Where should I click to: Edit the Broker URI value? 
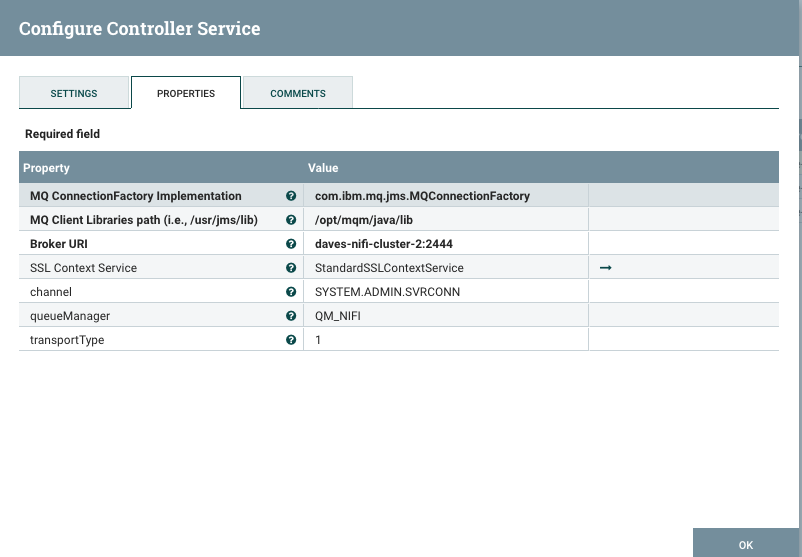[446, 244]
